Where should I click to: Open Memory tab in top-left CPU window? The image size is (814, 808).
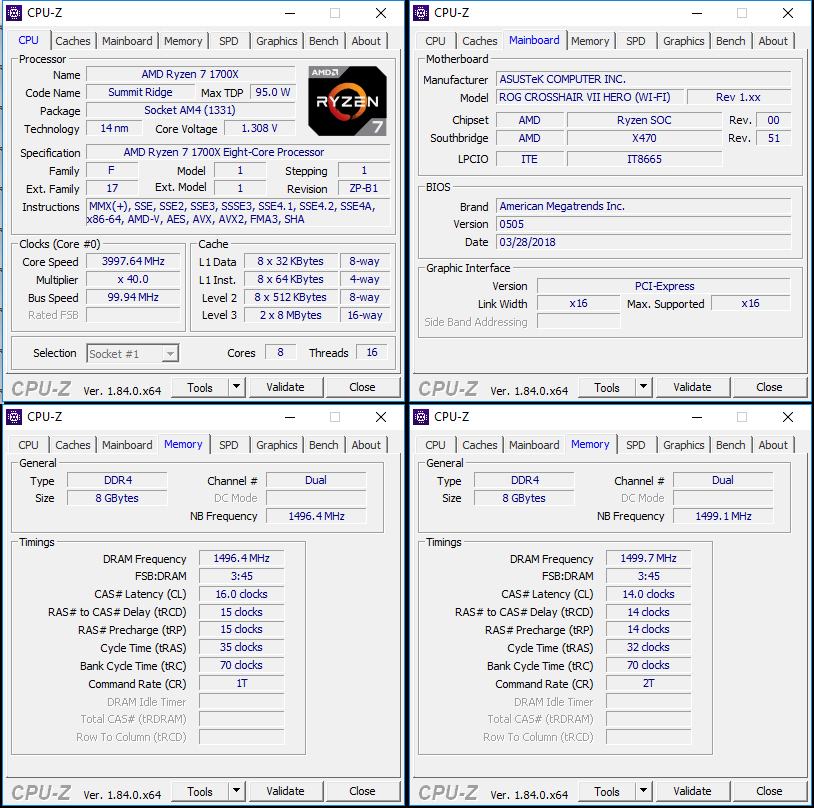[x=183, y=41]
